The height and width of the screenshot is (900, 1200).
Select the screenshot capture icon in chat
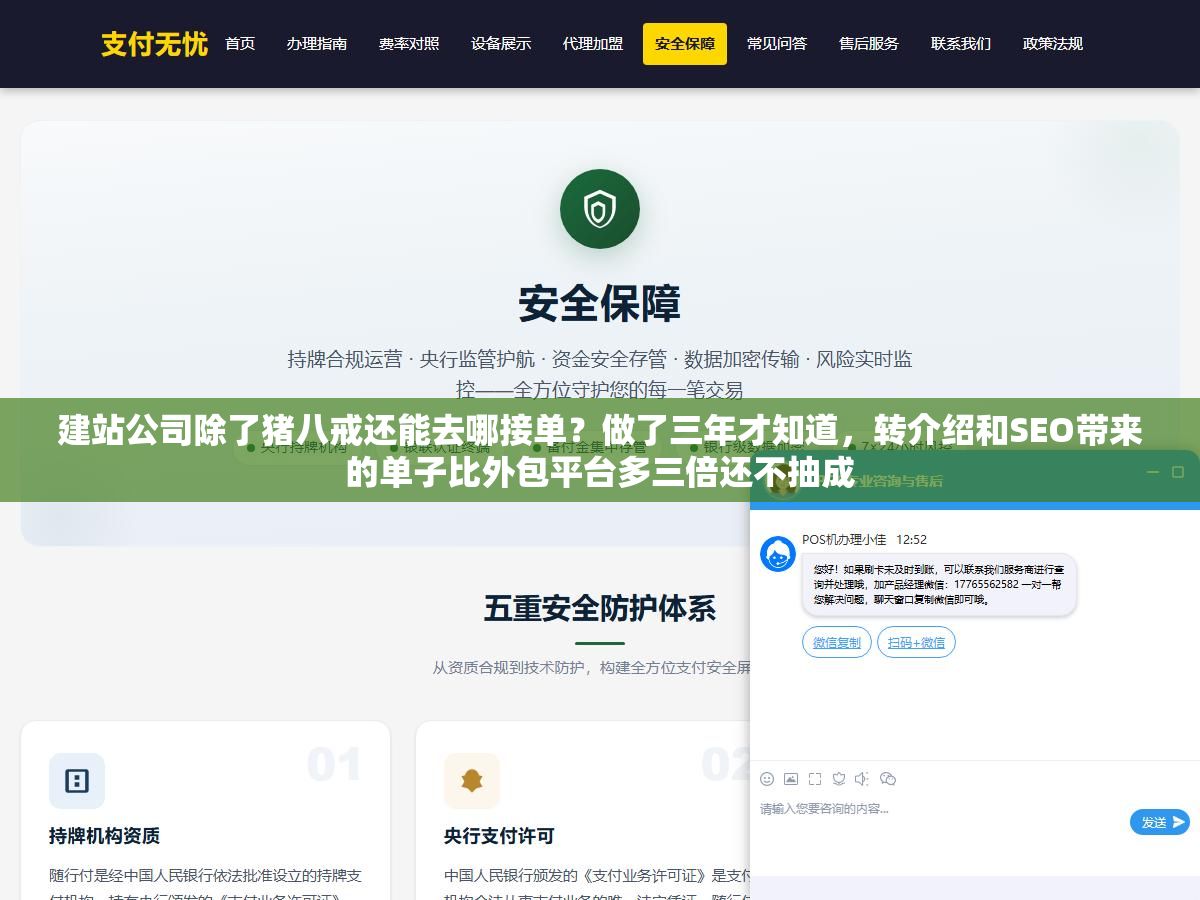815,779
